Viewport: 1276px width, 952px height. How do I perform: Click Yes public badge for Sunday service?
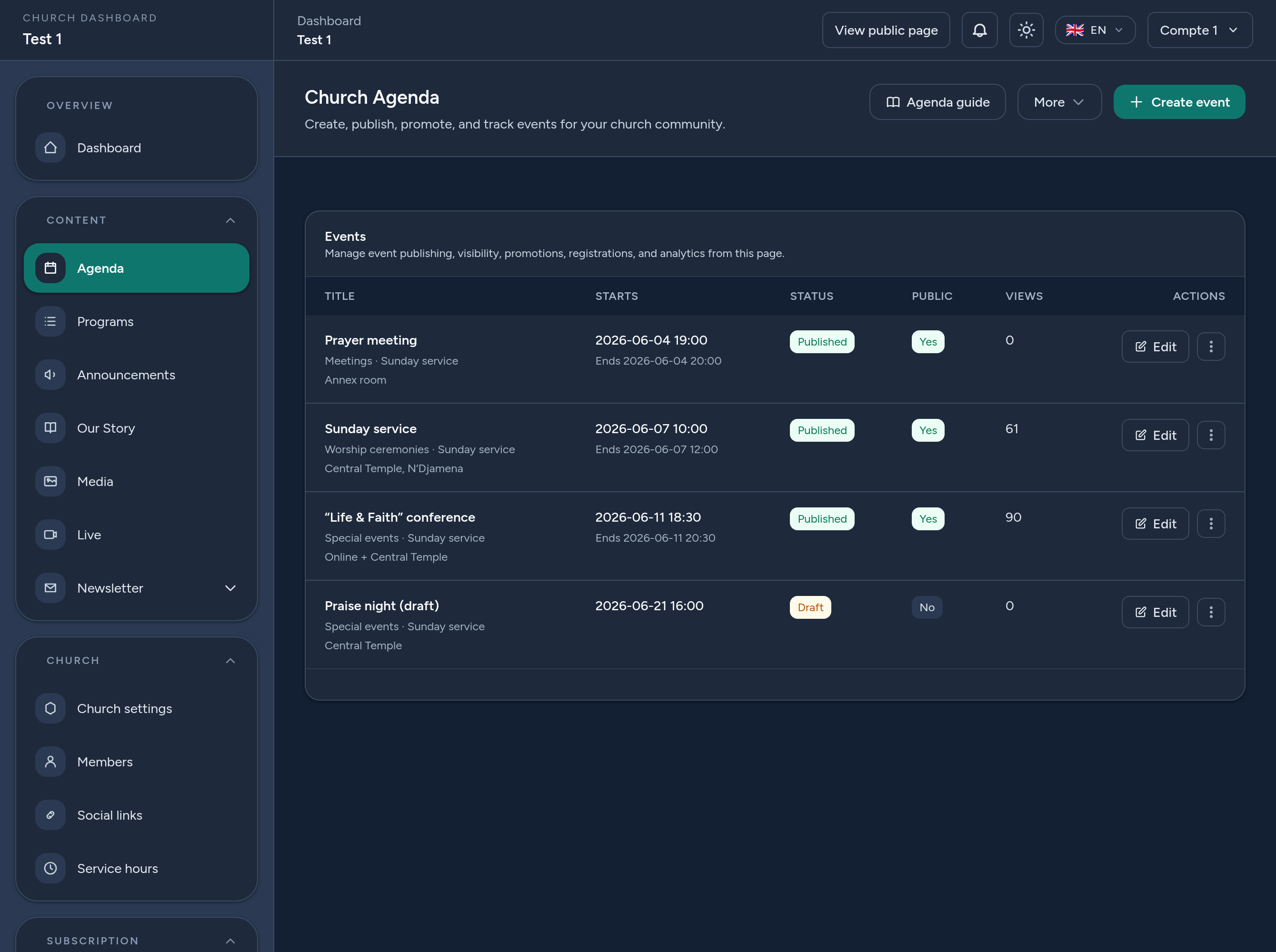coord(928,430)
